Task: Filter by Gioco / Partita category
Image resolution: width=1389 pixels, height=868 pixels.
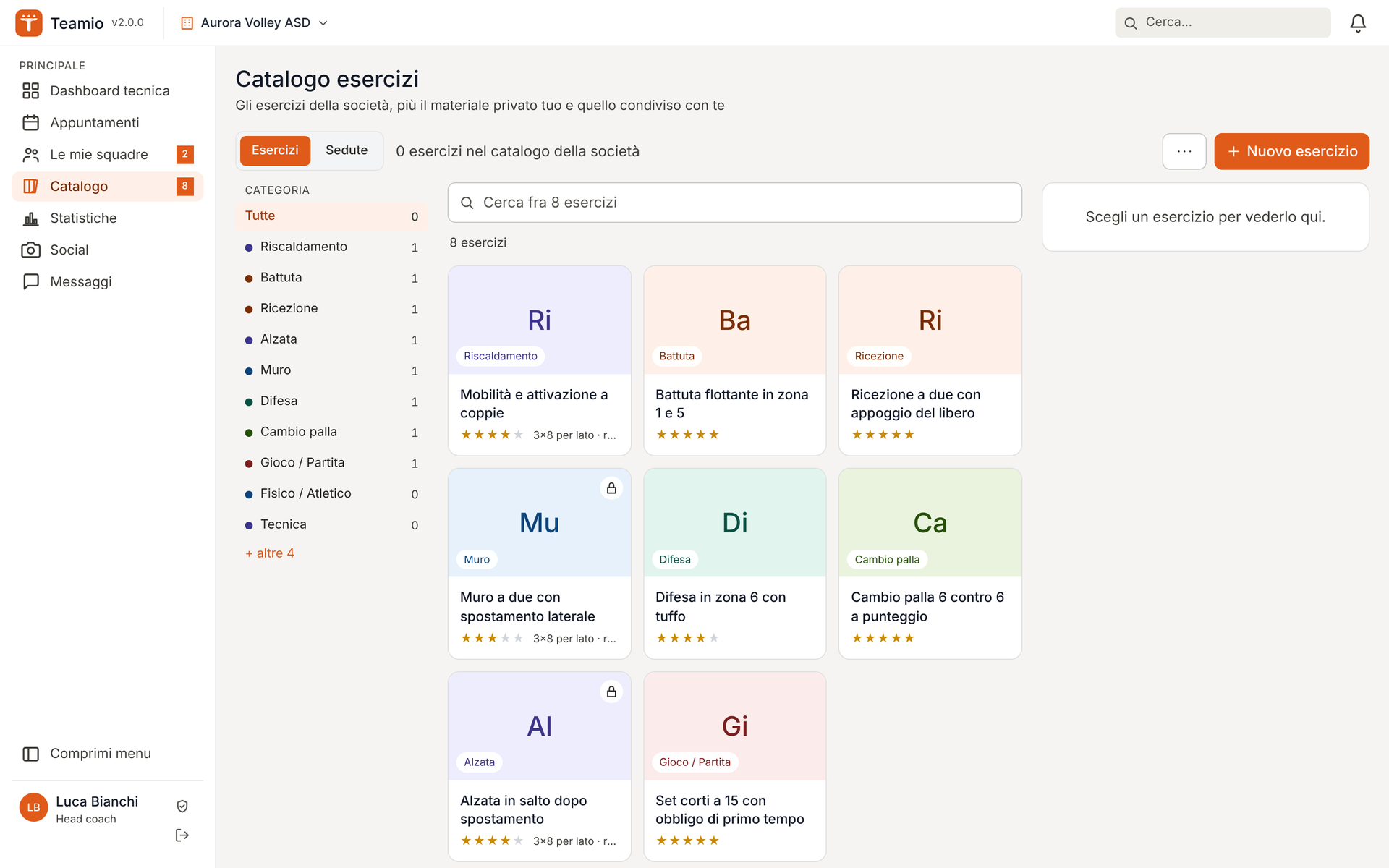Action: (331, 463)
